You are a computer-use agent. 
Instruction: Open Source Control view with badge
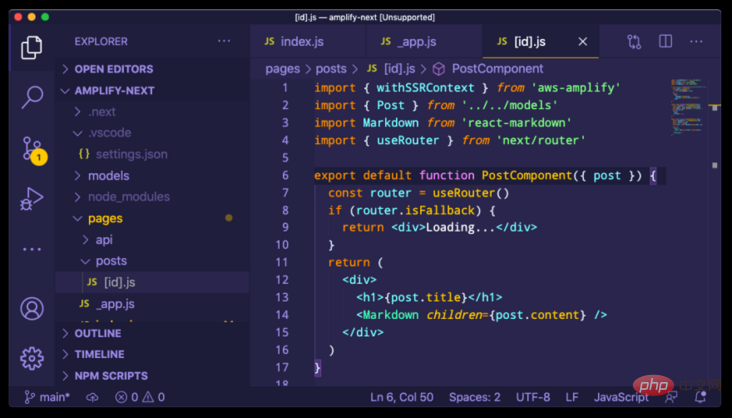point(34,150)
